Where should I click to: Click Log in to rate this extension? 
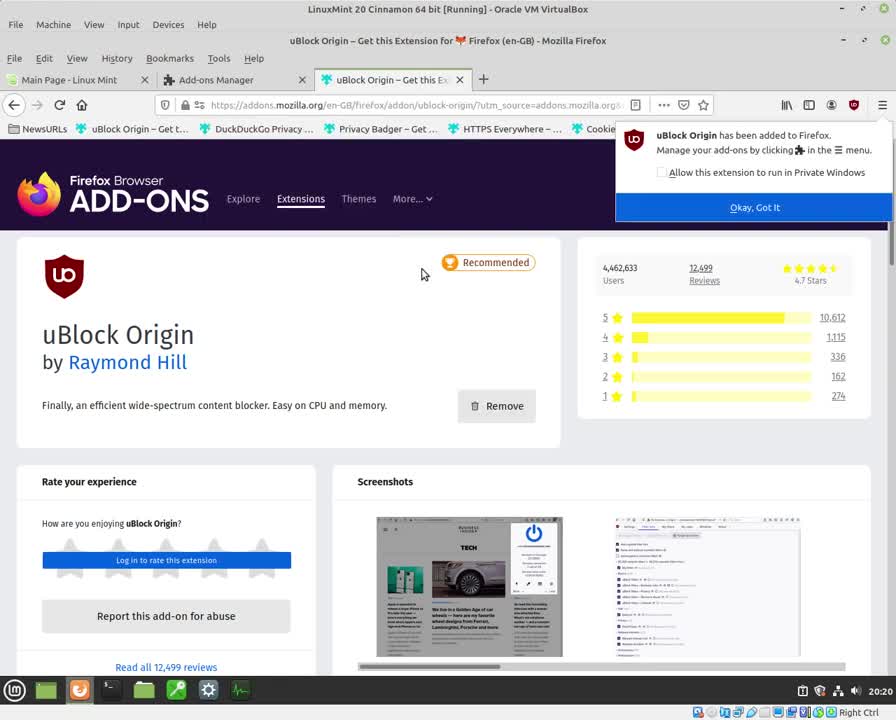click(166, 560)
